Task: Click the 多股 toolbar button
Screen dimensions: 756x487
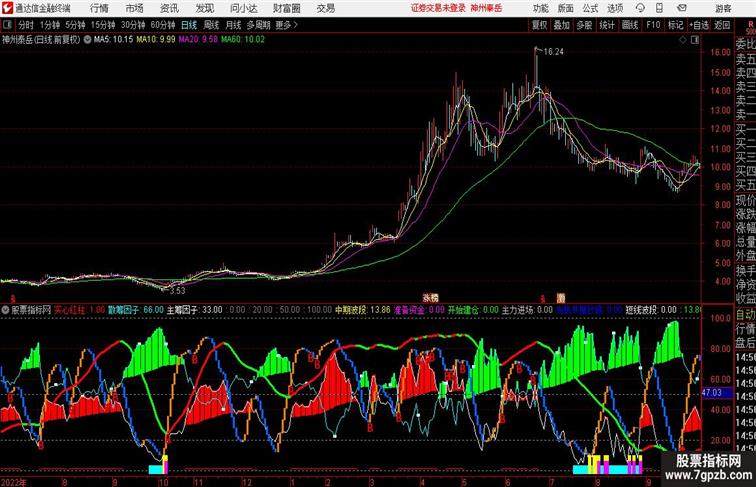Action: (x=584, y=25)
